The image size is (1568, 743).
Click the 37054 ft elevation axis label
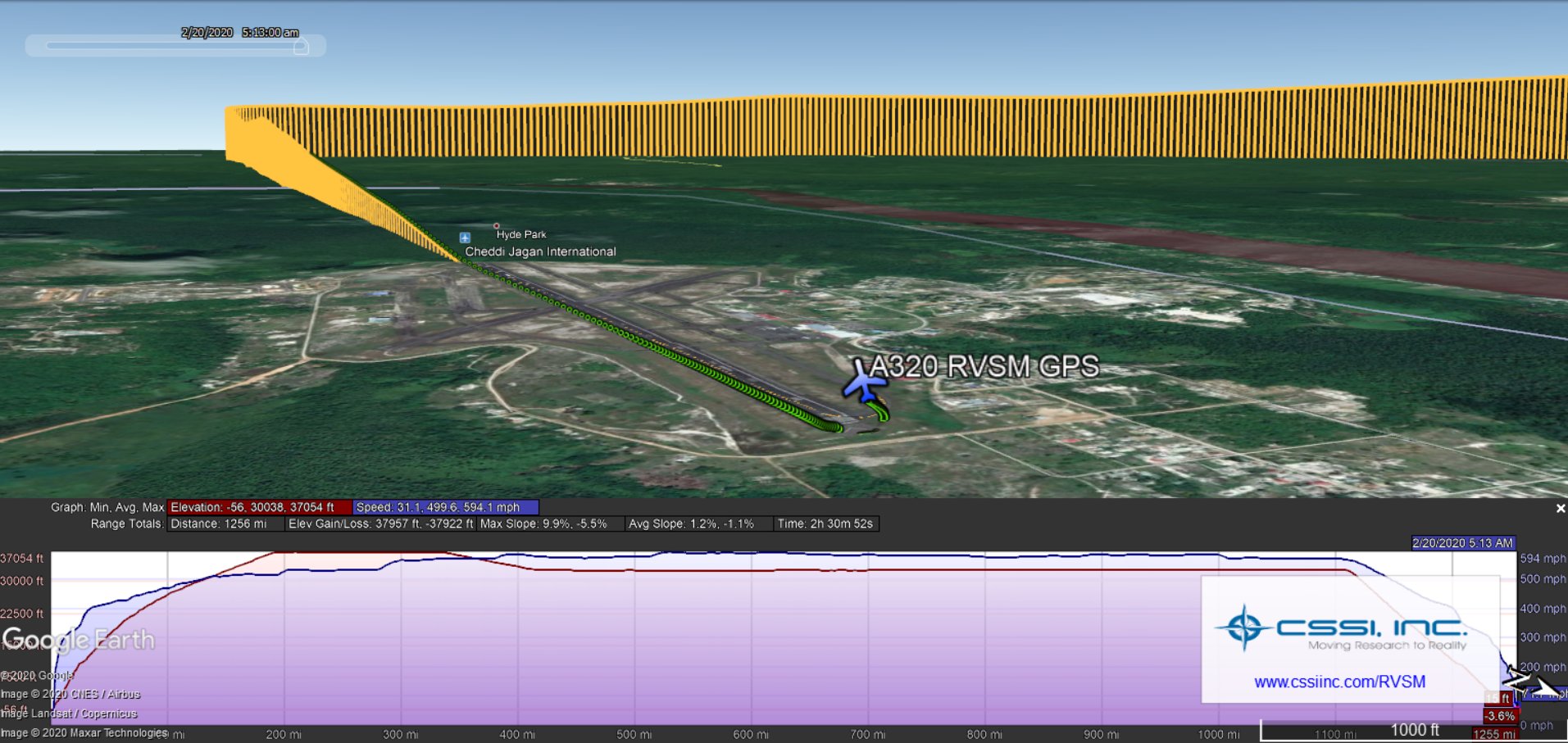(22, 558)
